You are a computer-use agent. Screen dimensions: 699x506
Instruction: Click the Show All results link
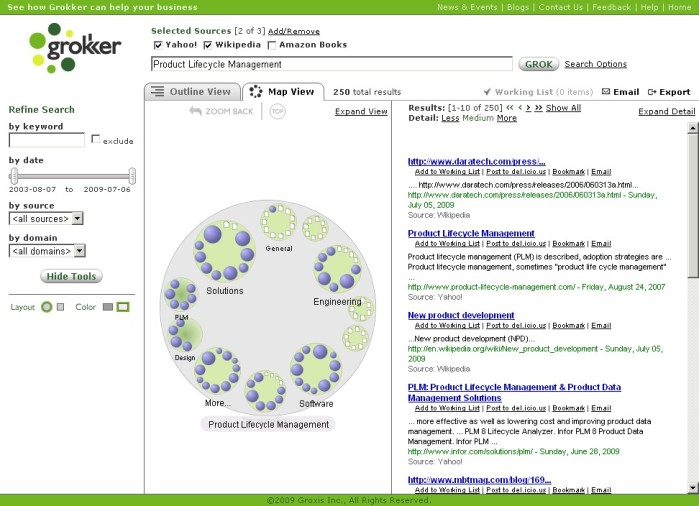(563, 108)
